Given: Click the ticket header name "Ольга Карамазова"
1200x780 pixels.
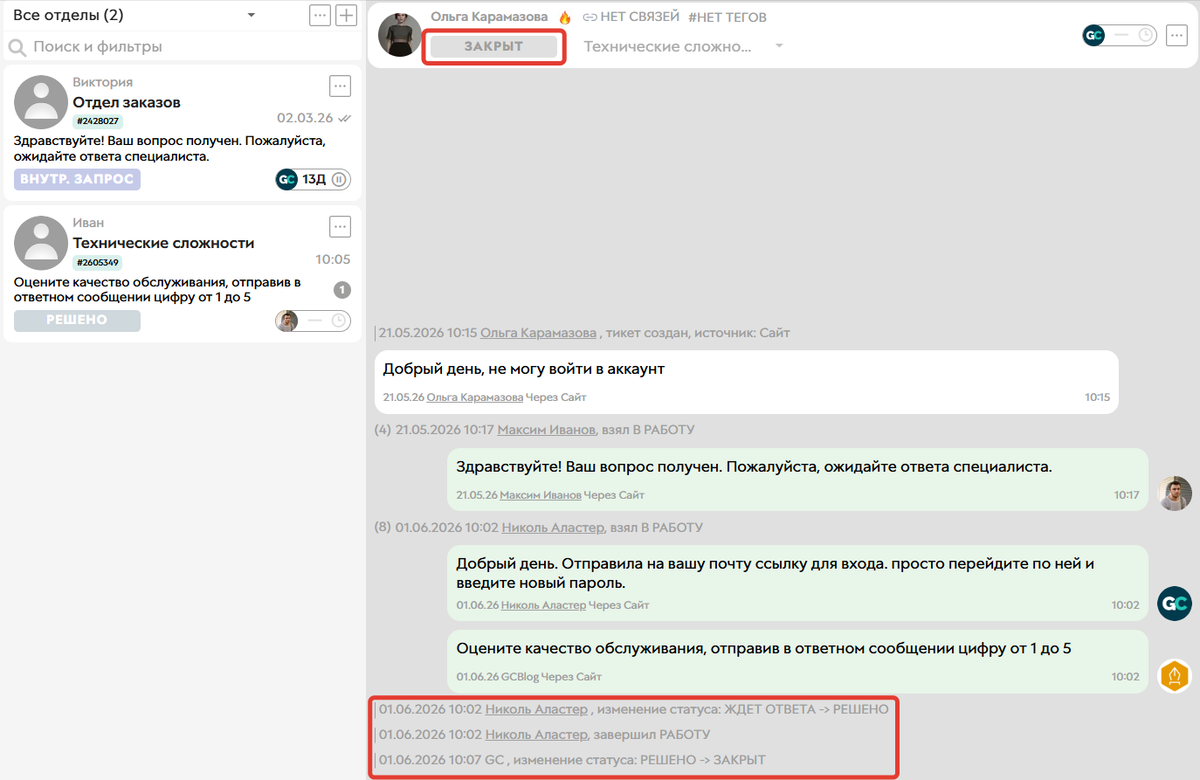Looking at the screenshot, I should pos(489,17).
